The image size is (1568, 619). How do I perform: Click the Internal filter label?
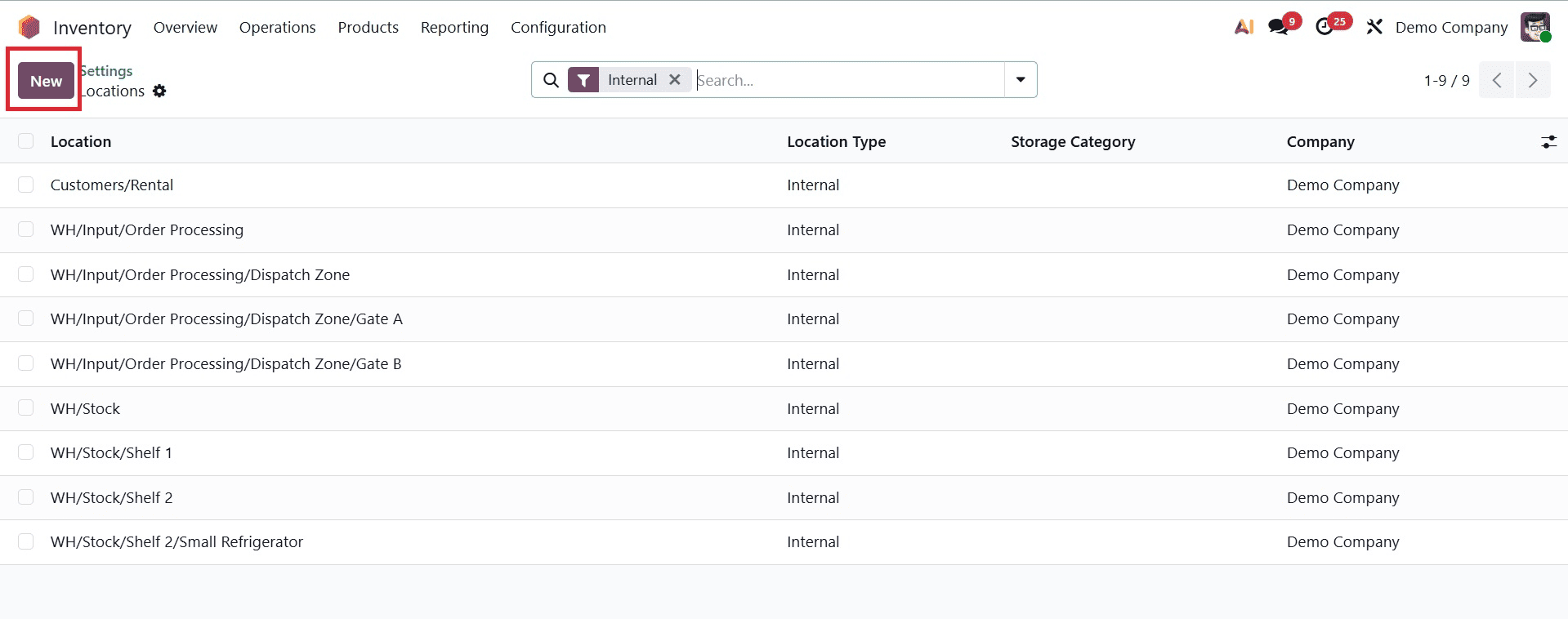[632, 79]
